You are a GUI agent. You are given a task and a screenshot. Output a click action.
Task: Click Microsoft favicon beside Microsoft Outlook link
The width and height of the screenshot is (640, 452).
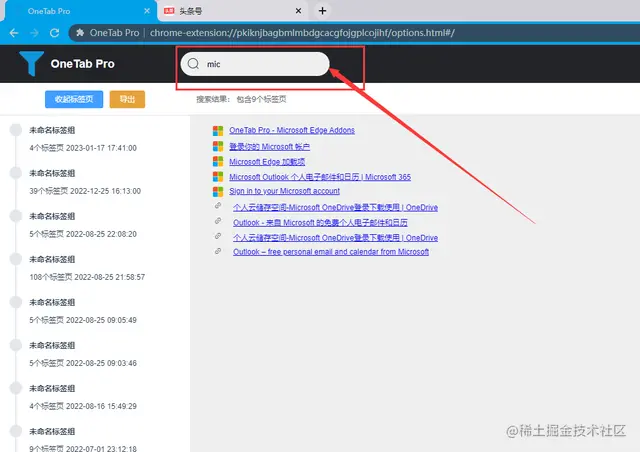(218, 176)
